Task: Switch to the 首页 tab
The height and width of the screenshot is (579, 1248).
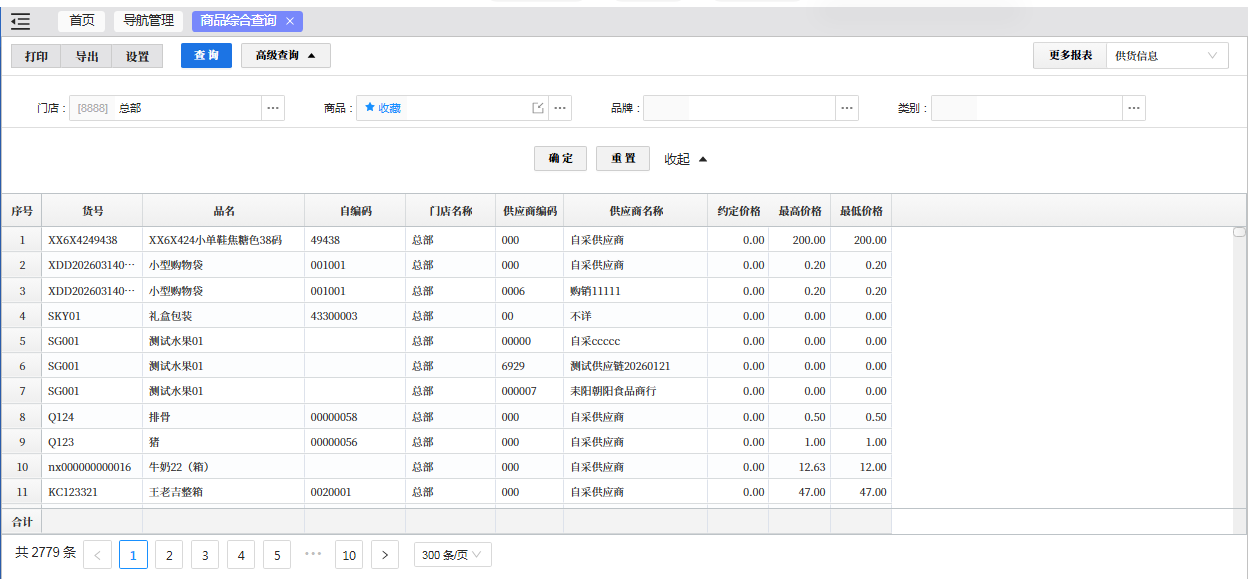Action: tap(82, 21)
